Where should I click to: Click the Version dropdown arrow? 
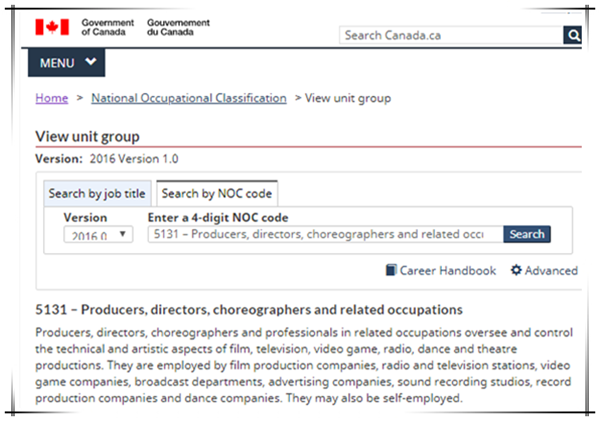[122, 234]
